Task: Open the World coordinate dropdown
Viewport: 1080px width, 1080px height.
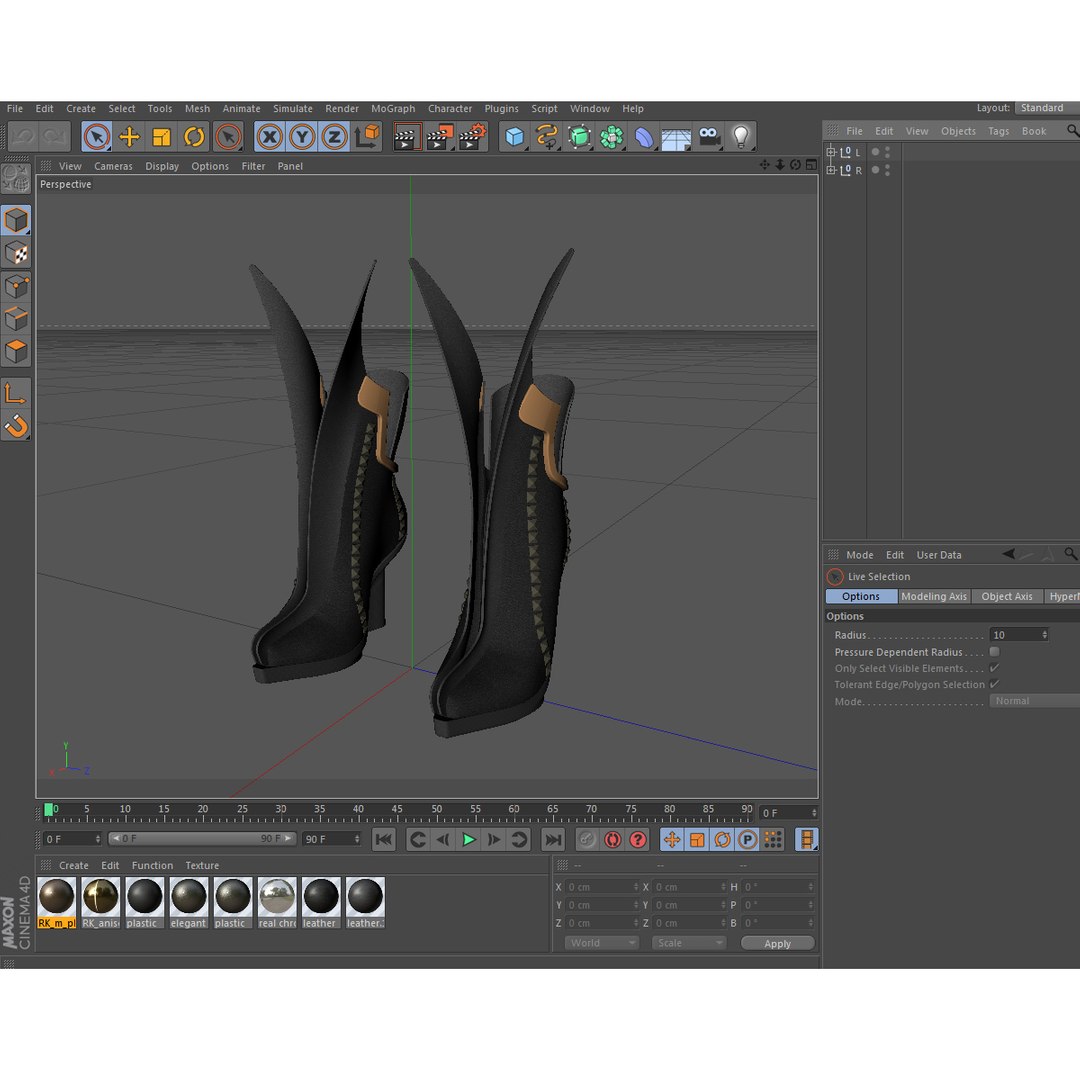Action: [x=601, y=943]
